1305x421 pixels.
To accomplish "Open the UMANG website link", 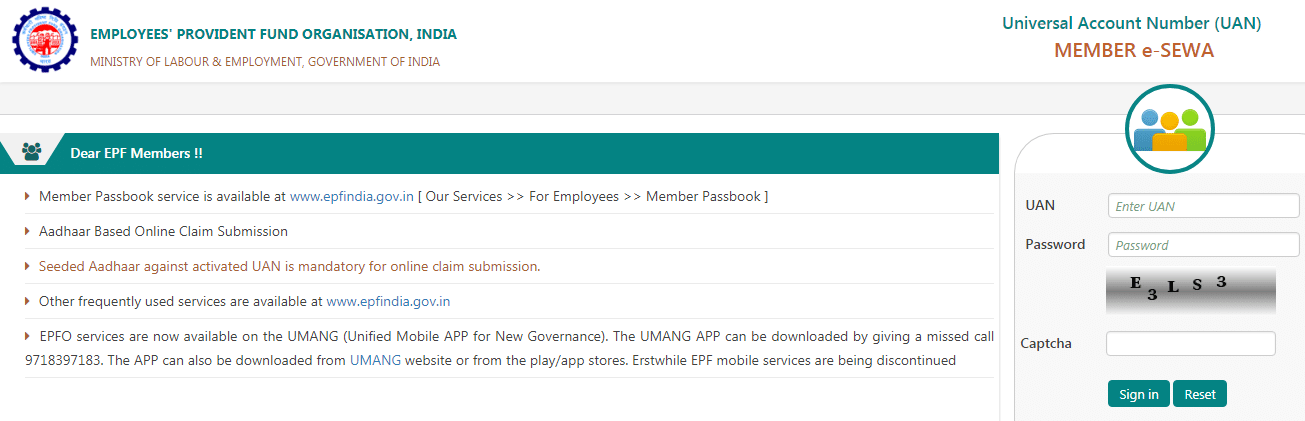I will [x=375, y=361].
